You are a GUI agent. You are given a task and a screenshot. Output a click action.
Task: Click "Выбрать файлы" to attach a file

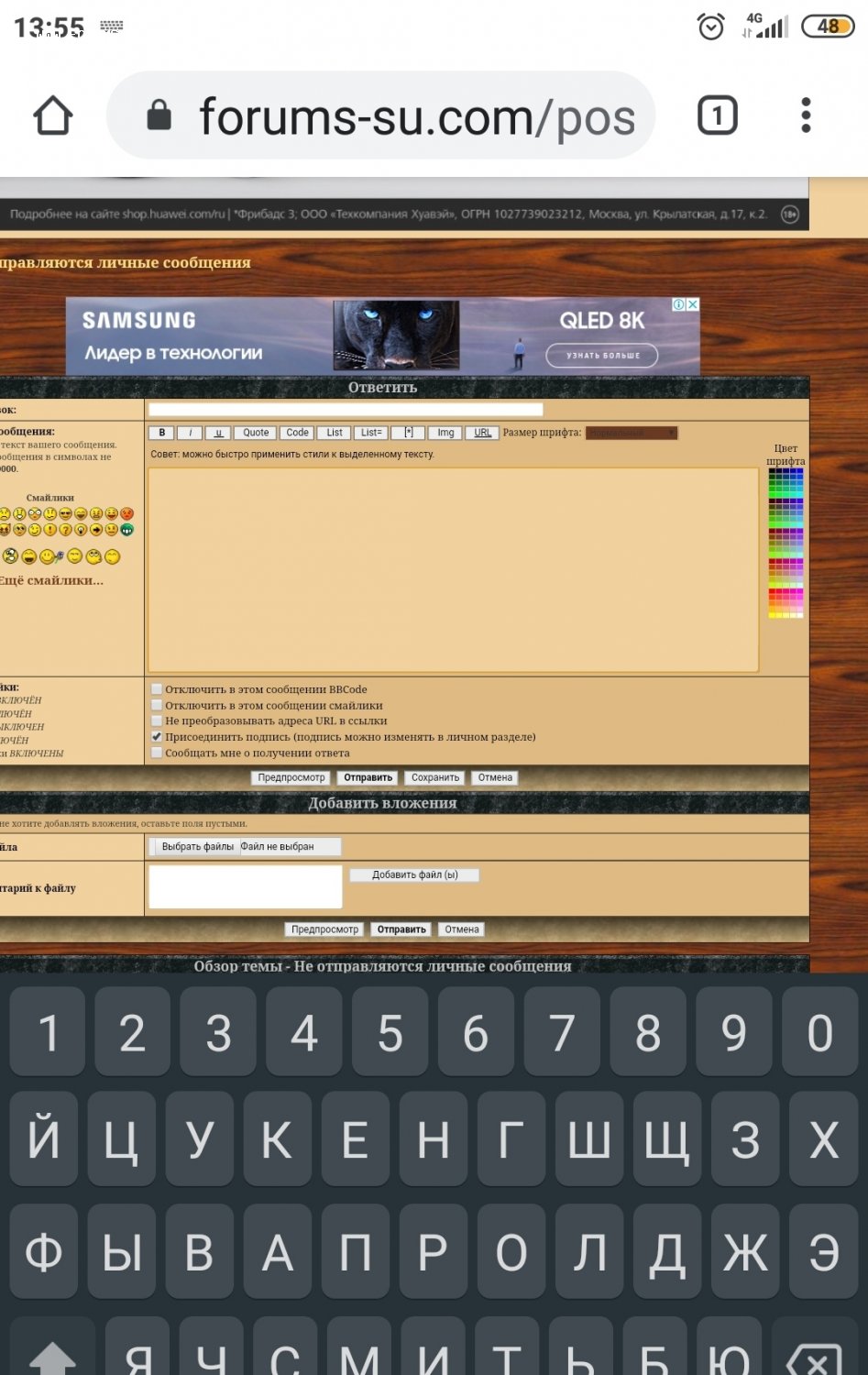[x=197, y=847]
